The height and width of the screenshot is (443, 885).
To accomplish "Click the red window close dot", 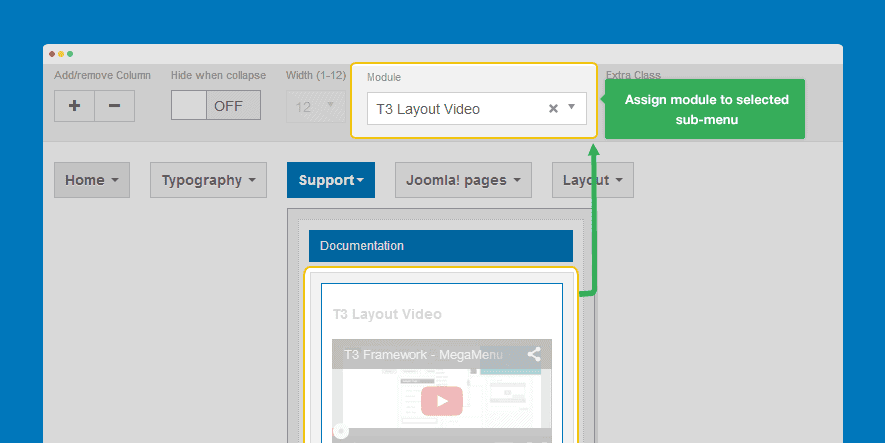I will click(52, 53).
